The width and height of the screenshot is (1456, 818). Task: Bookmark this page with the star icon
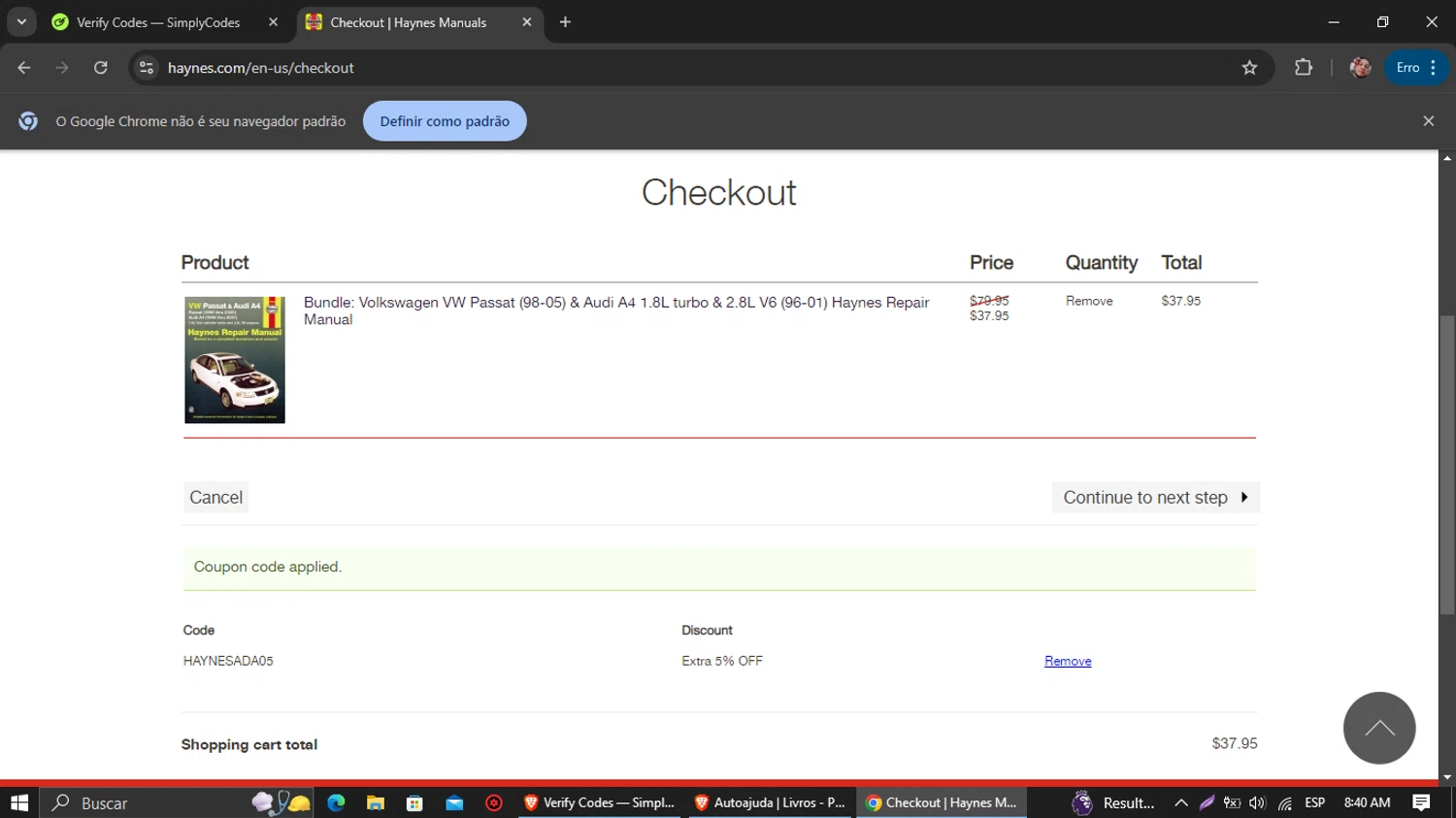1249,68
